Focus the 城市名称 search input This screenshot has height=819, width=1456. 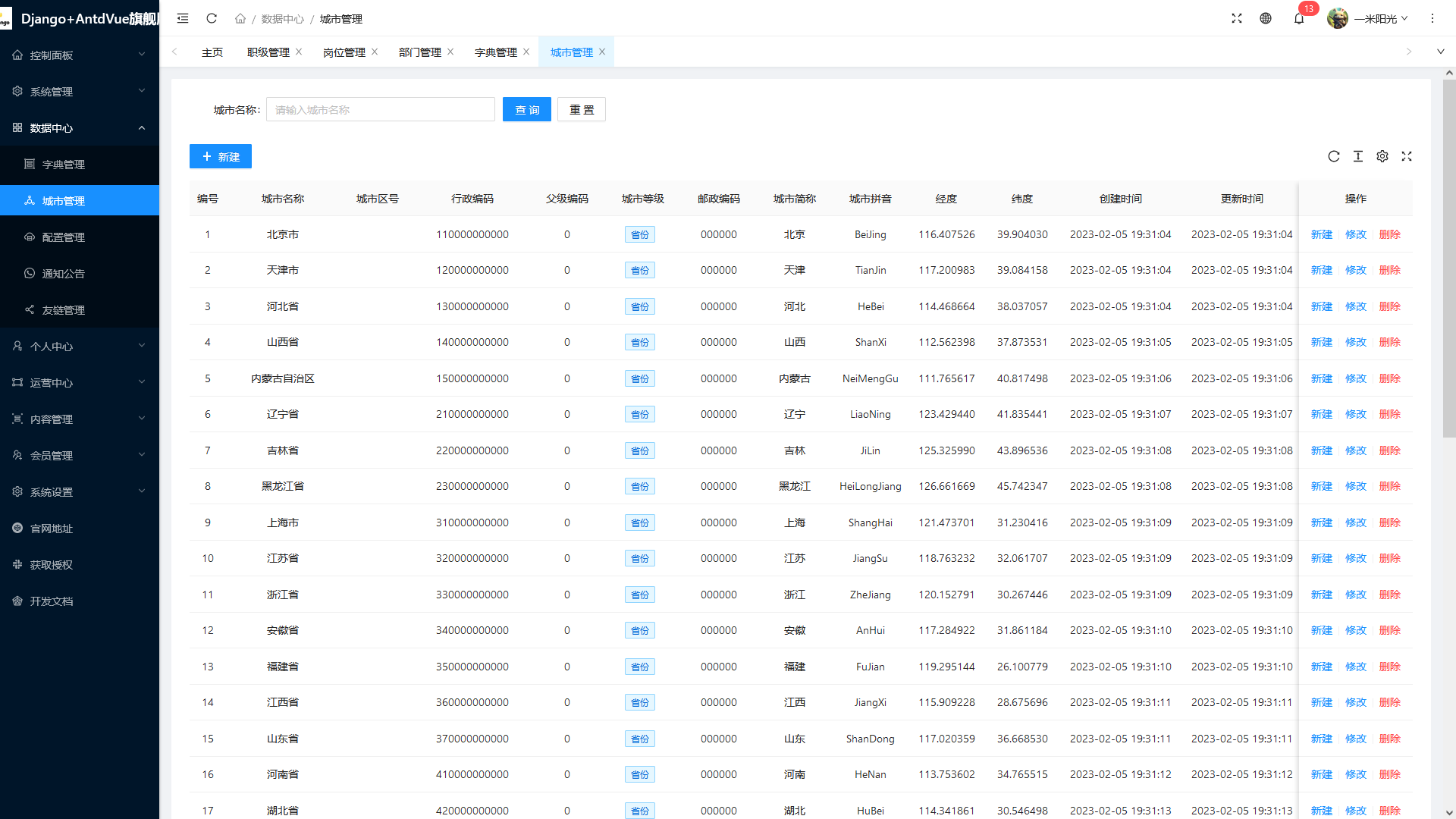pyautogui.click(x=380, y=109)
